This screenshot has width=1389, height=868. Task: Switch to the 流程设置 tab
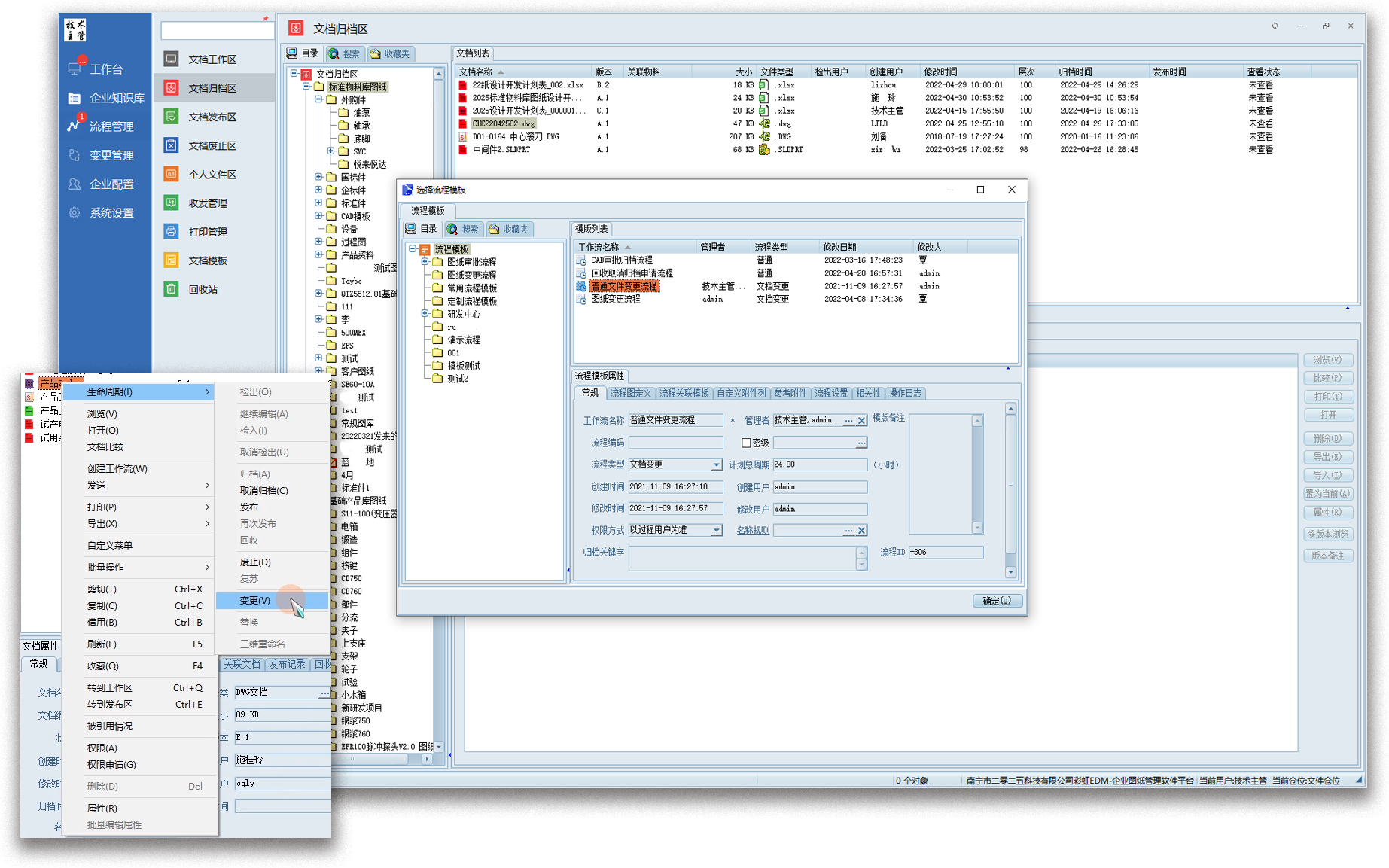click(830, 394)
